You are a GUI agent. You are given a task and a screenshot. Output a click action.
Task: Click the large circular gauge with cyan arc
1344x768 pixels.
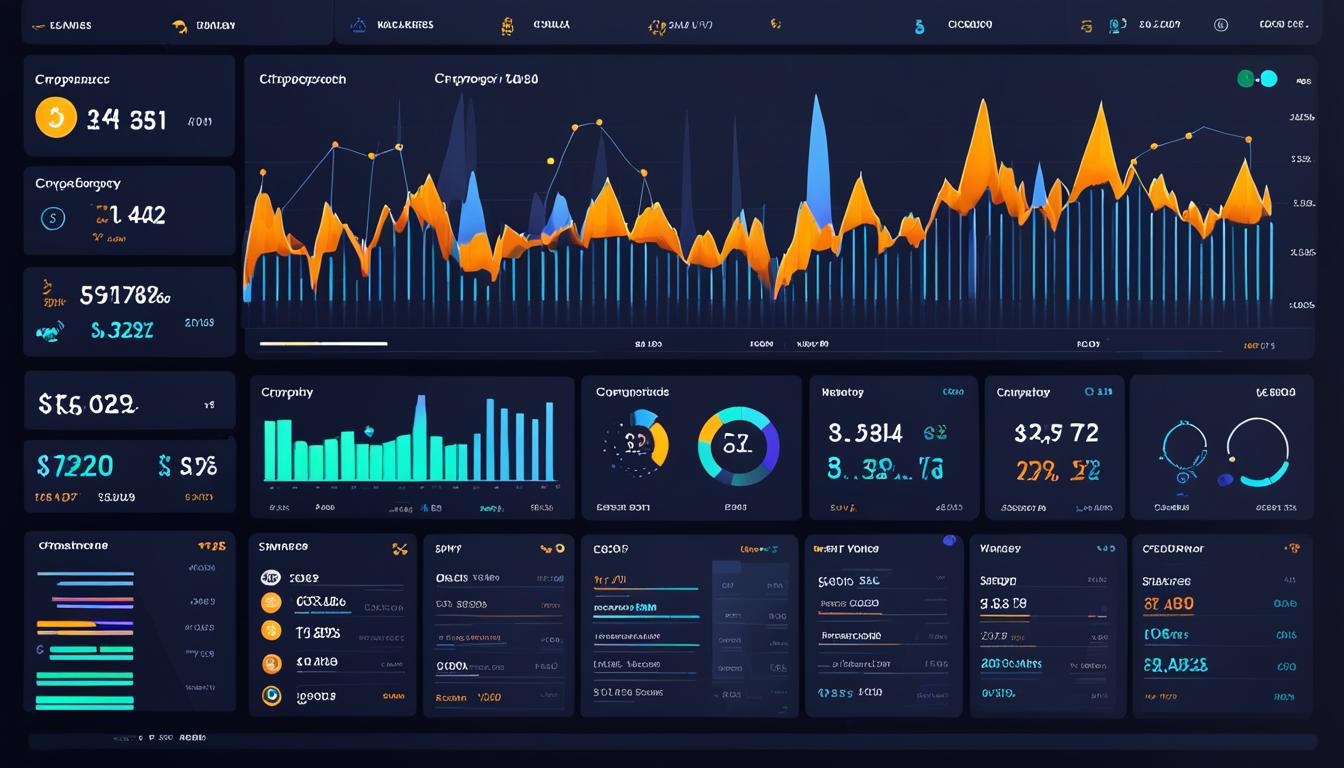pos(1257,452)
